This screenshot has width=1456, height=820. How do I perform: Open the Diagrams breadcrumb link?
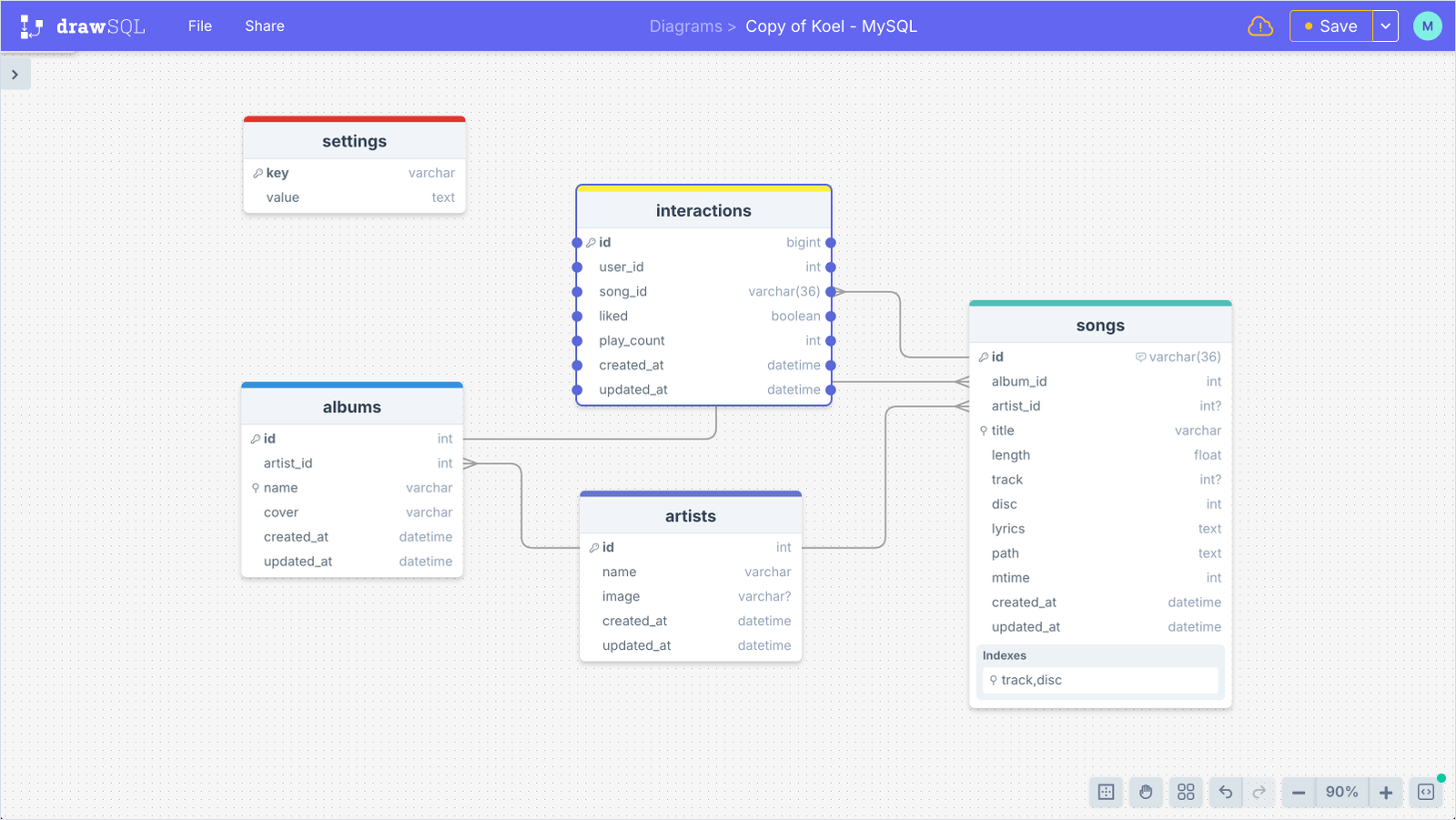pos(686,26)
